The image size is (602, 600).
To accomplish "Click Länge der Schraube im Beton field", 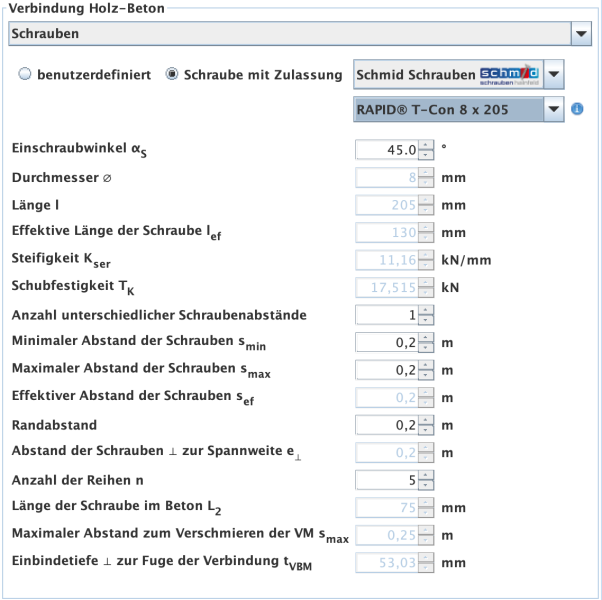I will pyautogui.click(x=387, y=507).
